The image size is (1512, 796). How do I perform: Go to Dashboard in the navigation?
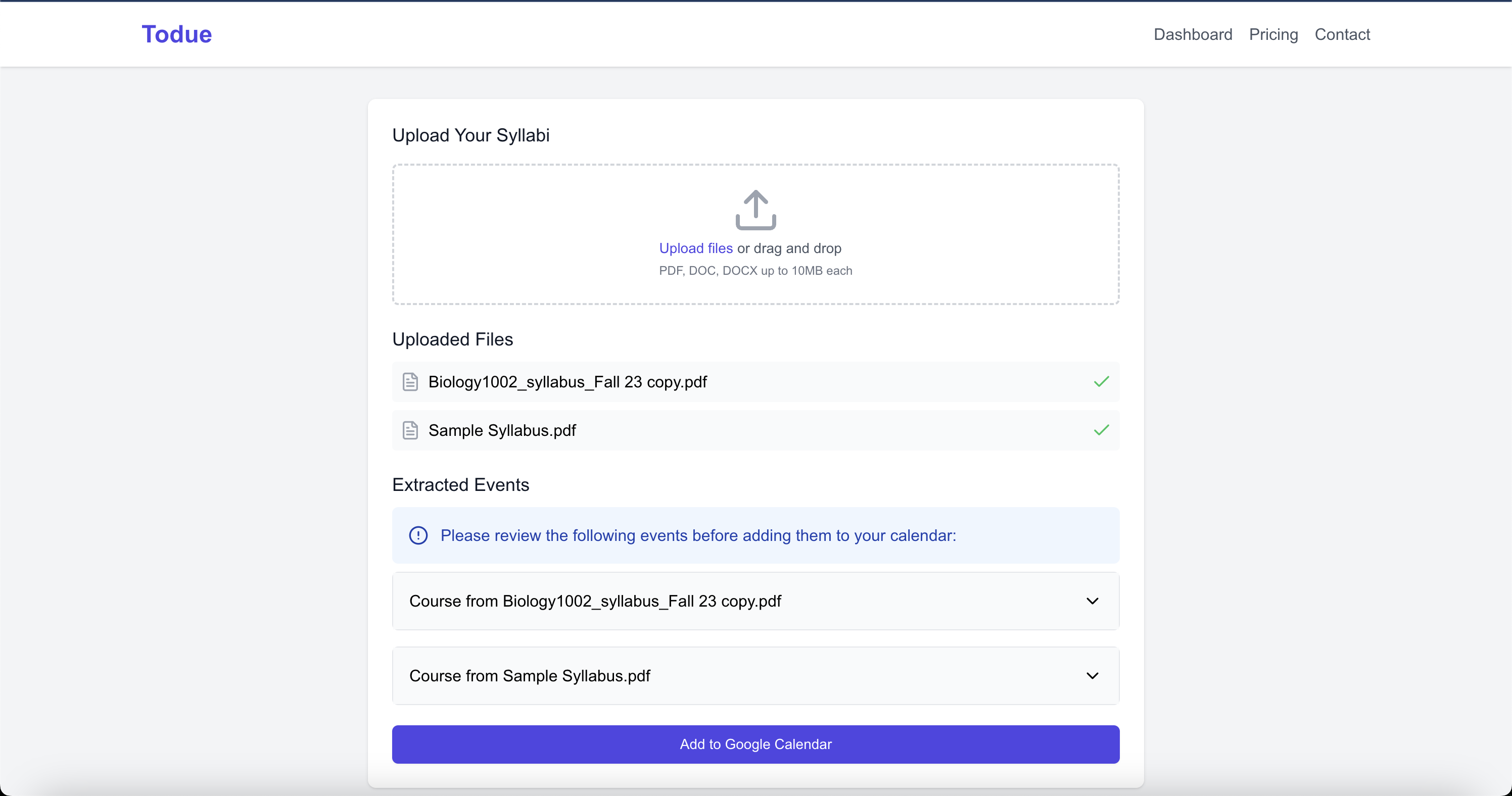point(1193,35)
